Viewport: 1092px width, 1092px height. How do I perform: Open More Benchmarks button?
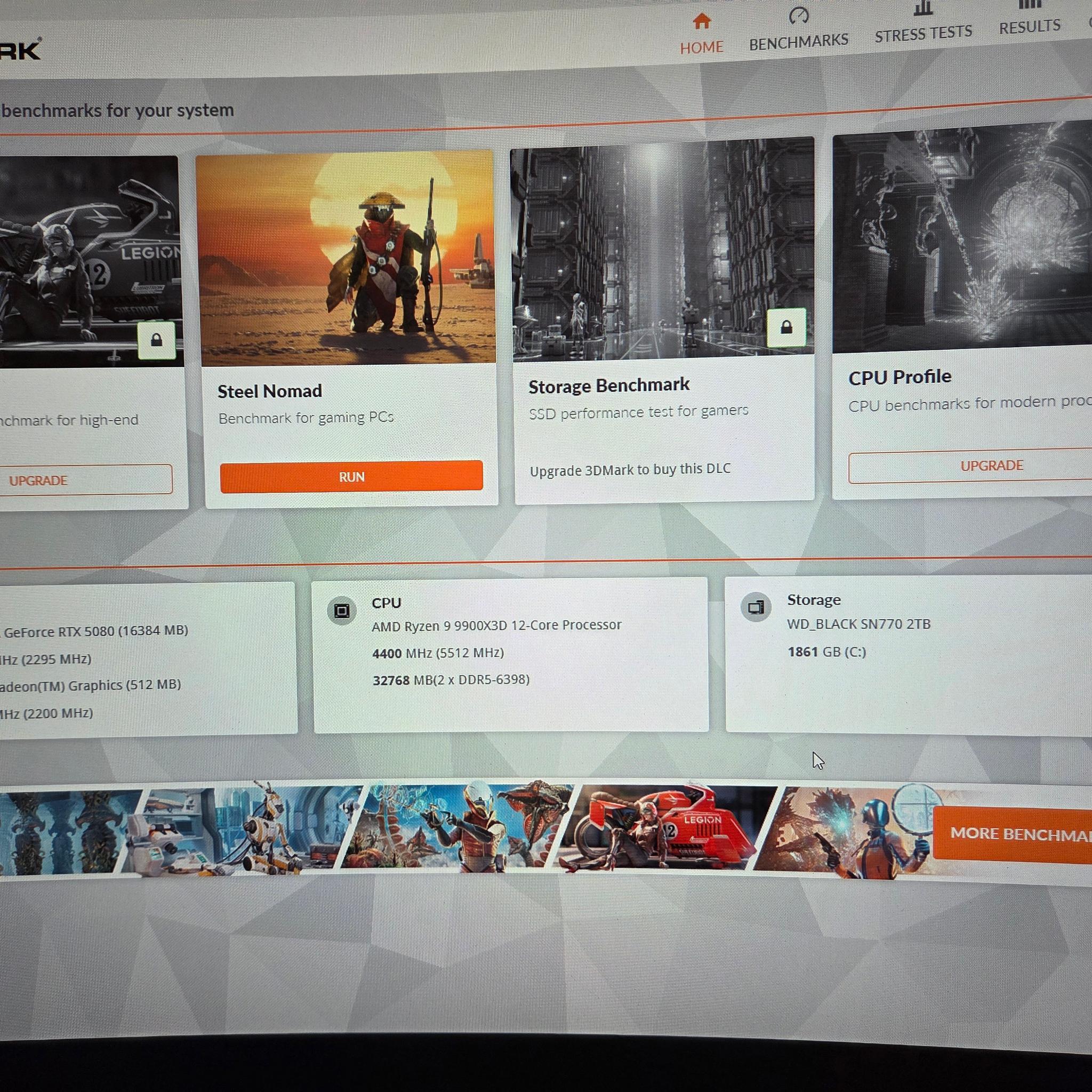(x=1013, y=834)
